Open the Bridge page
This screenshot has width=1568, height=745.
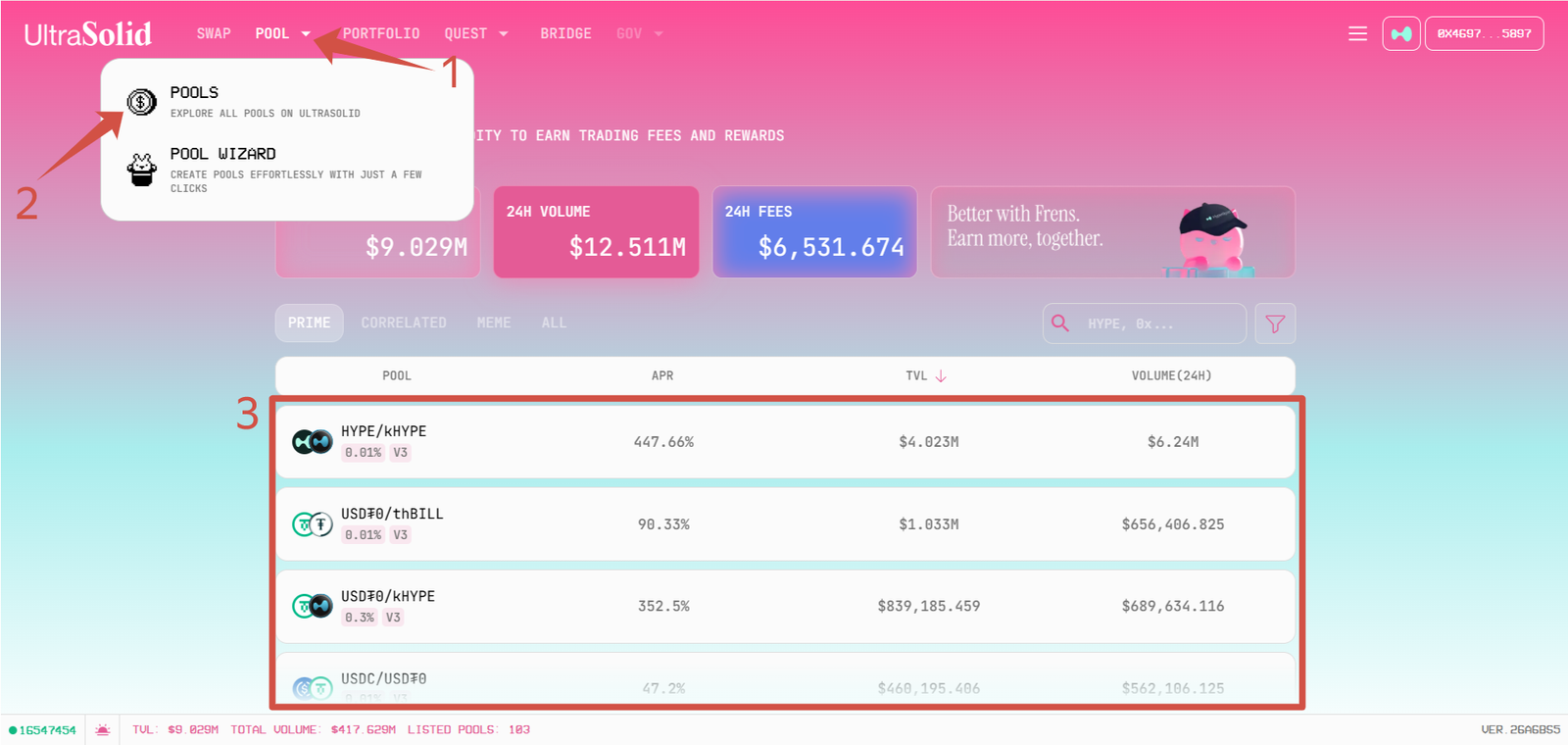coord(565,34)
